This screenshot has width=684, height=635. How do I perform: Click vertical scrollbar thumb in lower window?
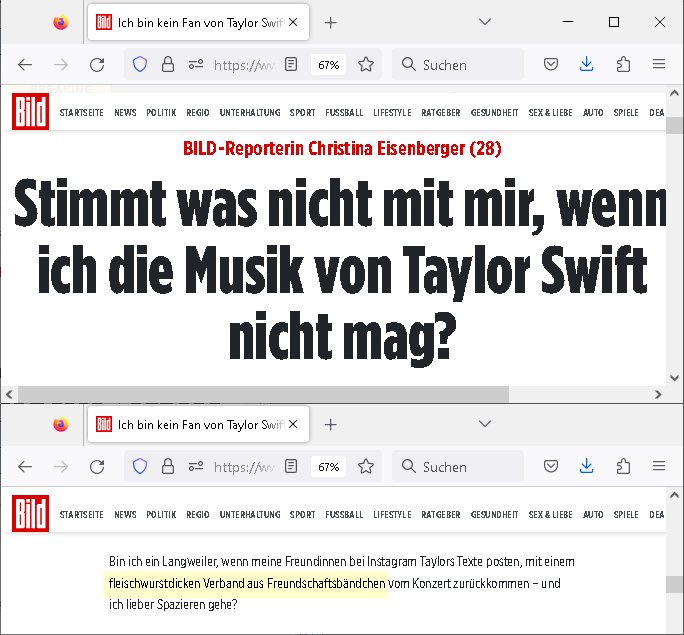[674, 584]
